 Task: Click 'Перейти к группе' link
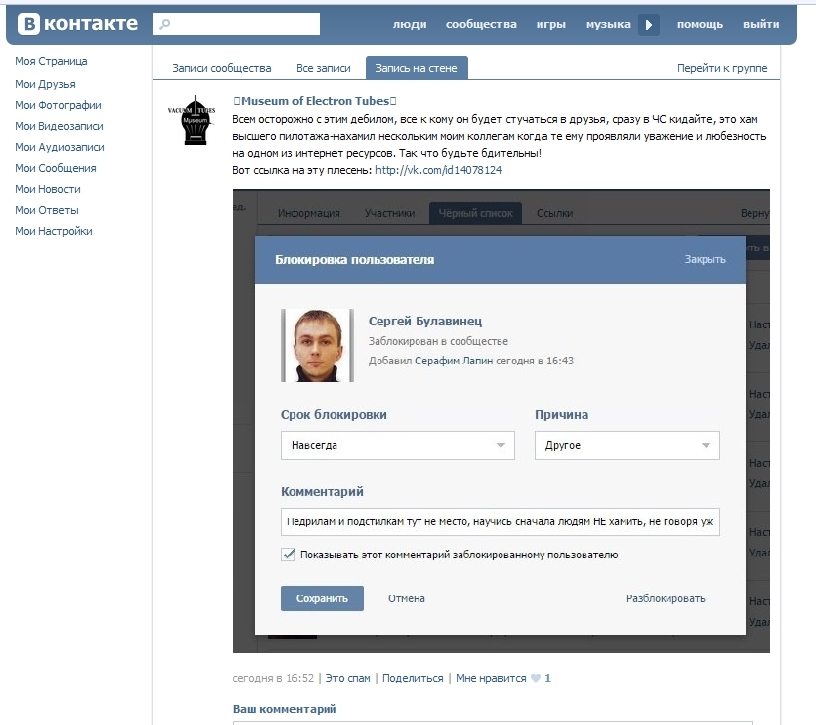tap(722, 68)
